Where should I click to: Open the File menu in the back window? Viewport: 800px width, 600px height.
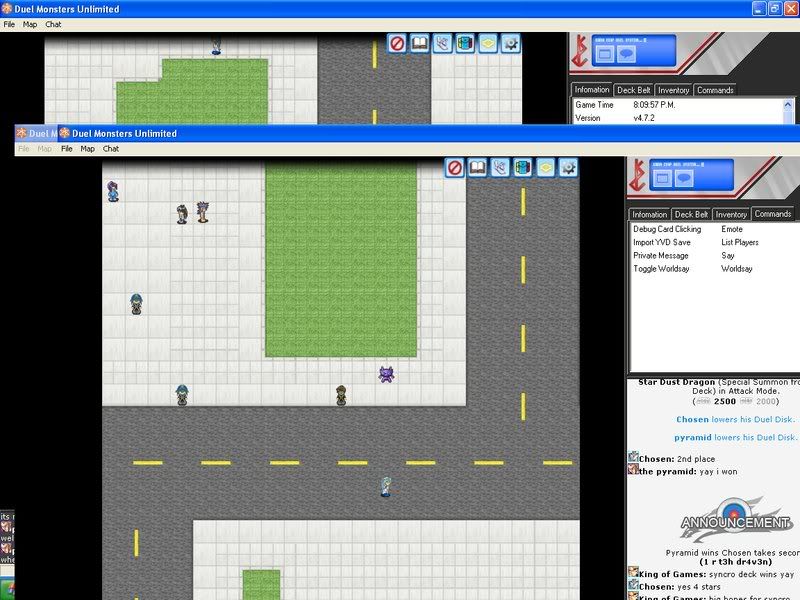(9, 24)
